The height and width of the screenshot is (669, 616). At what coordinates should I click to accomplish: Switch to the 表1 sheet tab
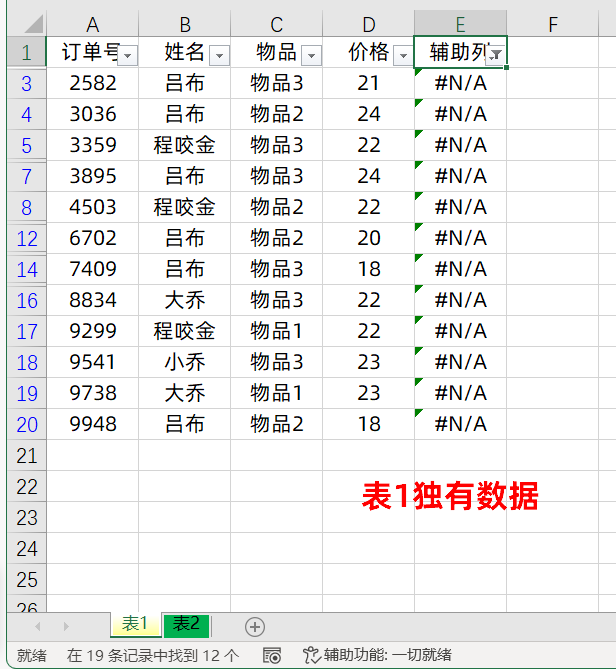pos(135,625)
